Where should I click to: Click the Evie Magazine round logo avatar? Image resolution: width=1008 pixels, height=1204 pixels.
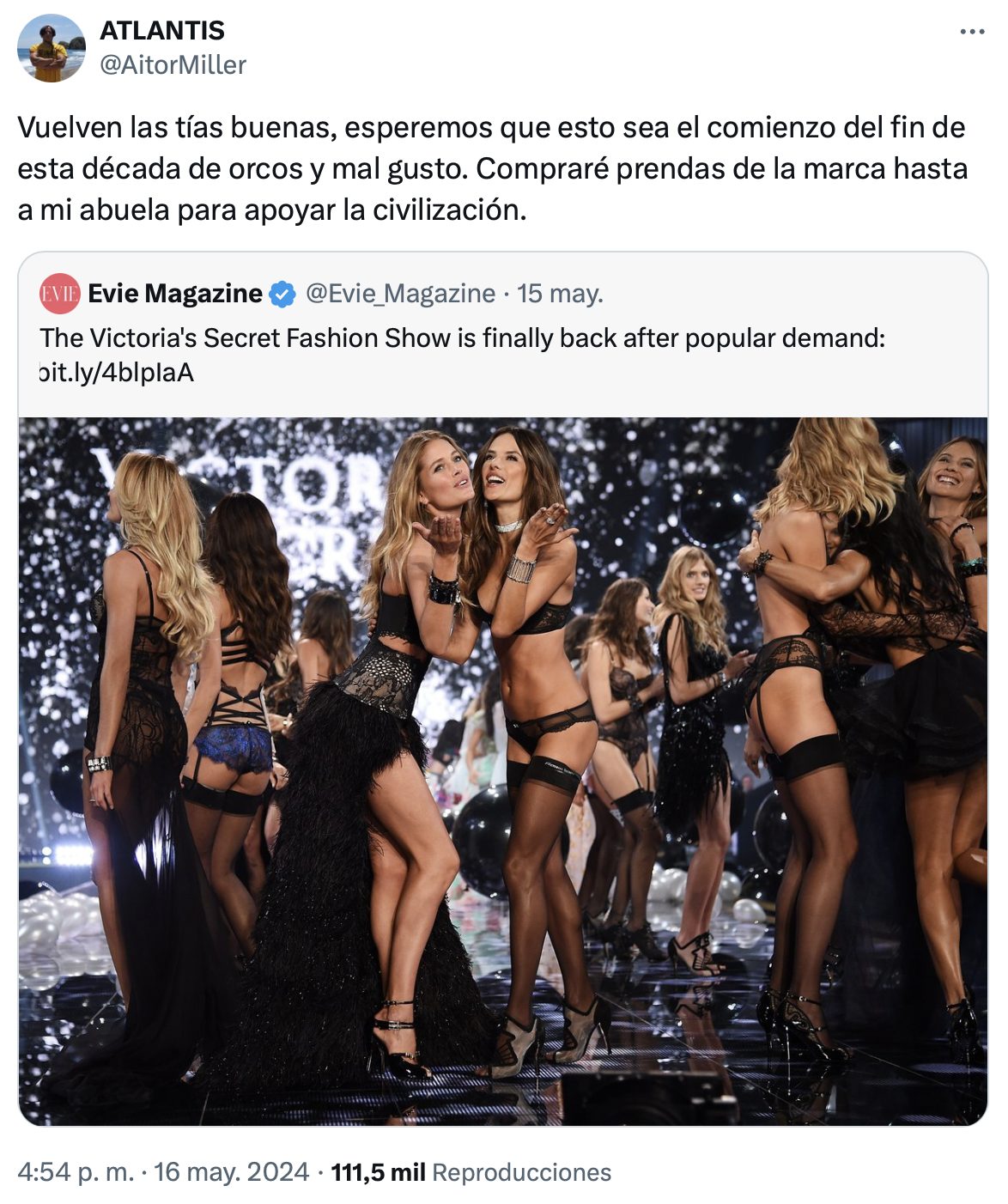[59, 294]
